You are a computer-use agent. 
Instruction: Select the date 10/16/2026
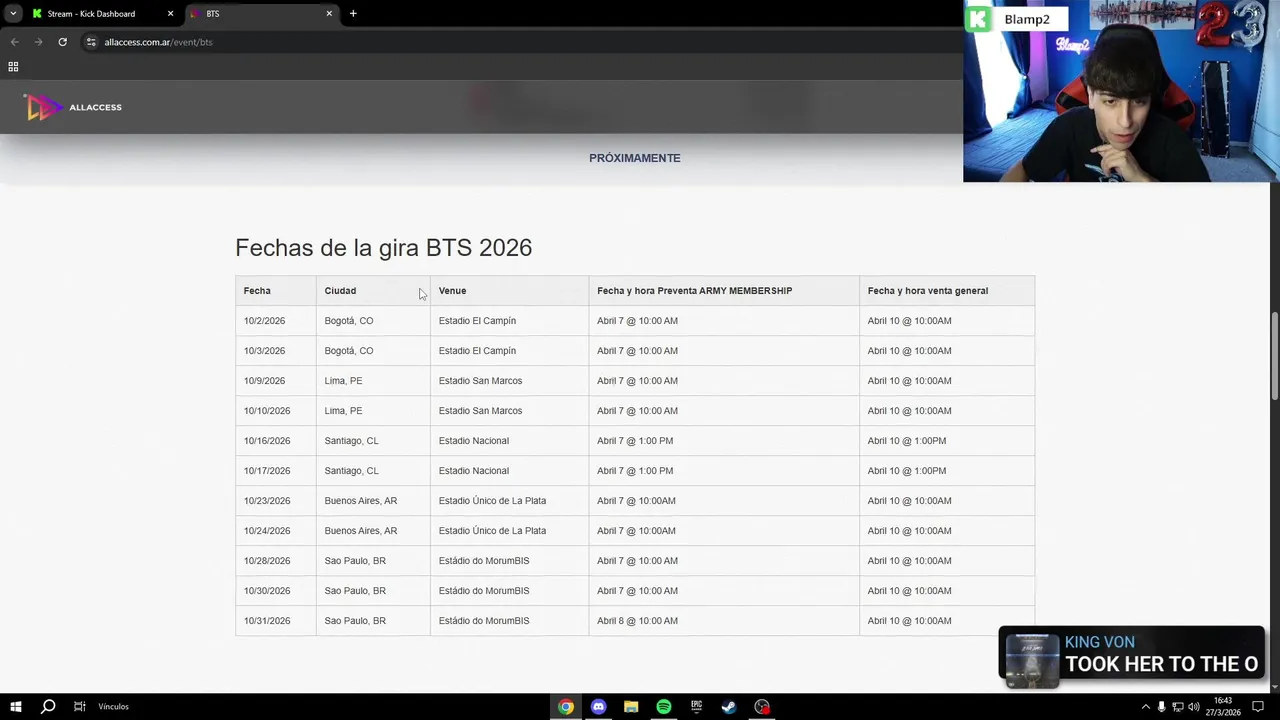coord(267,441)
